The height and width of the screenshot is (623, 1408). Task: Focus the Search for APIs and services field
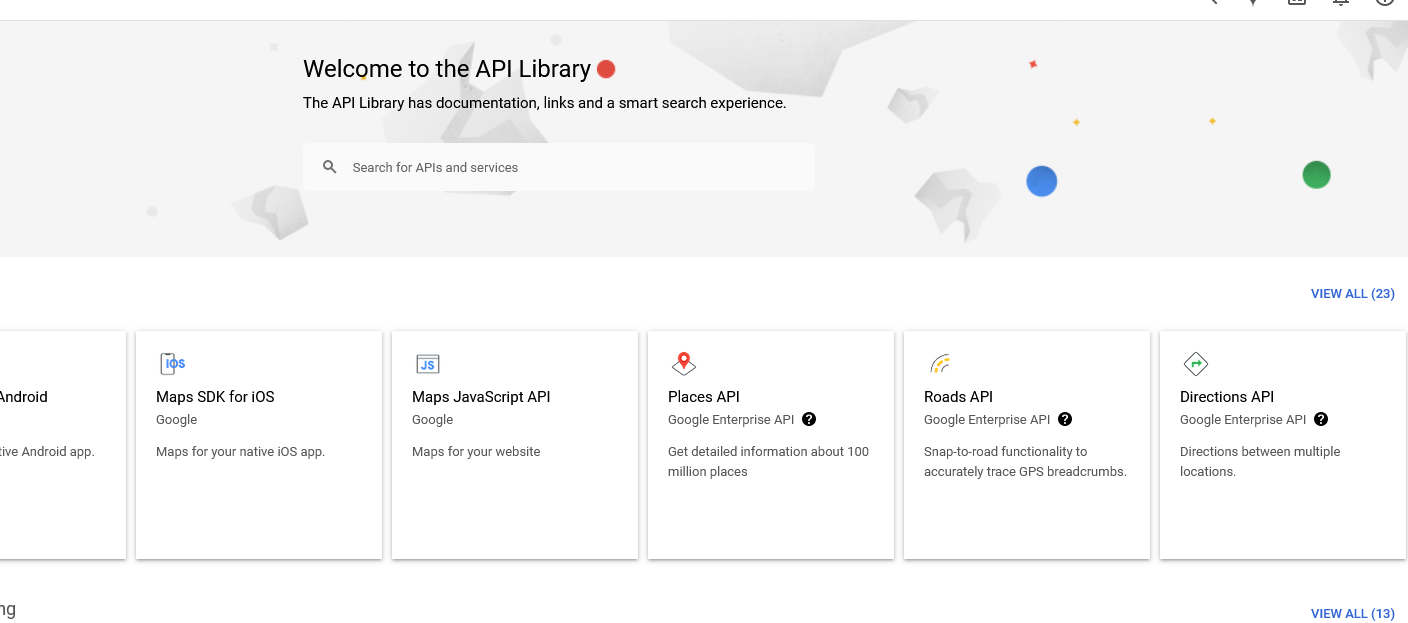tap(558, 167)
